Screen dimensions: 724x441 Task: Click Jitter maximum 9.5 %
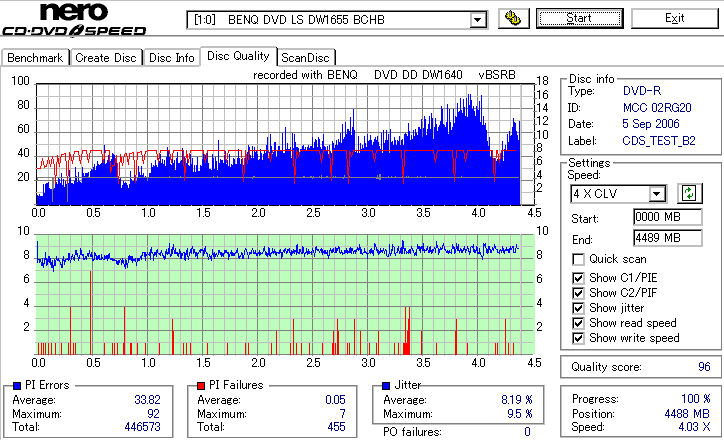click(x=519, y=413)
